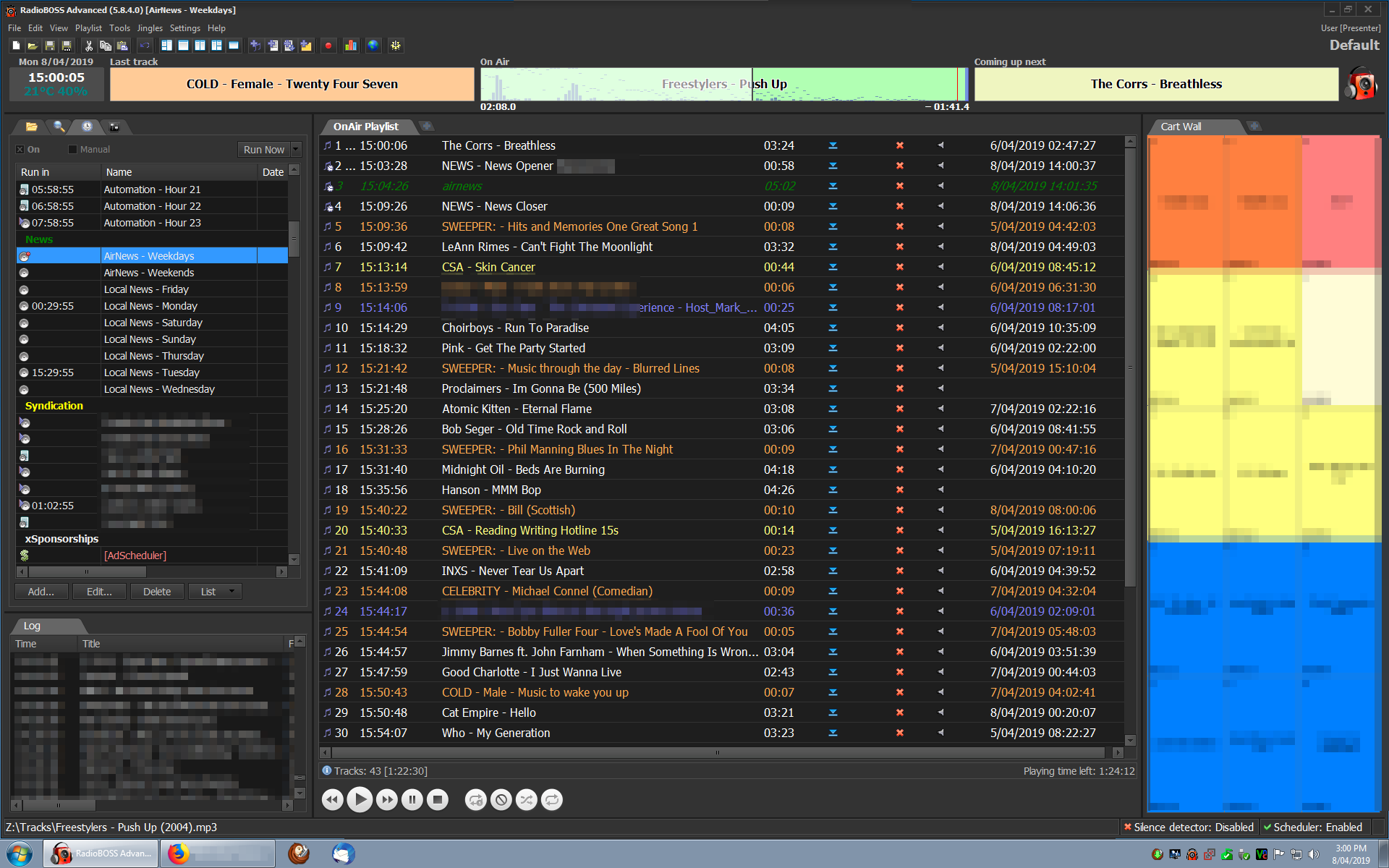Toggle the no-autoplay prohibition button
1389x868 pixels.
pyautogui.click(x=501, y=800)
